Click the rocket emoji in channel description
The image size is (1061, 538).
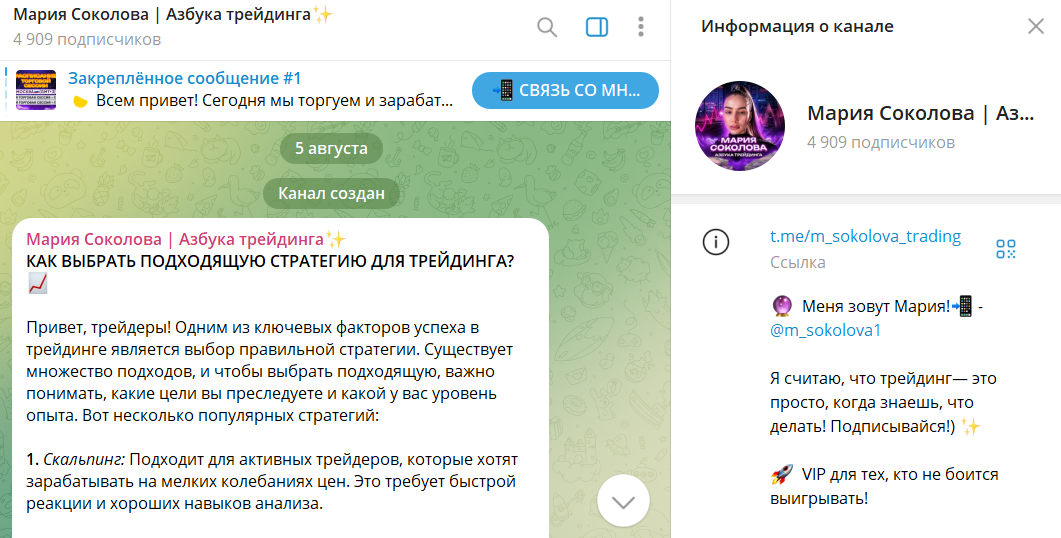pyautogui.click(x=782, y=475)
